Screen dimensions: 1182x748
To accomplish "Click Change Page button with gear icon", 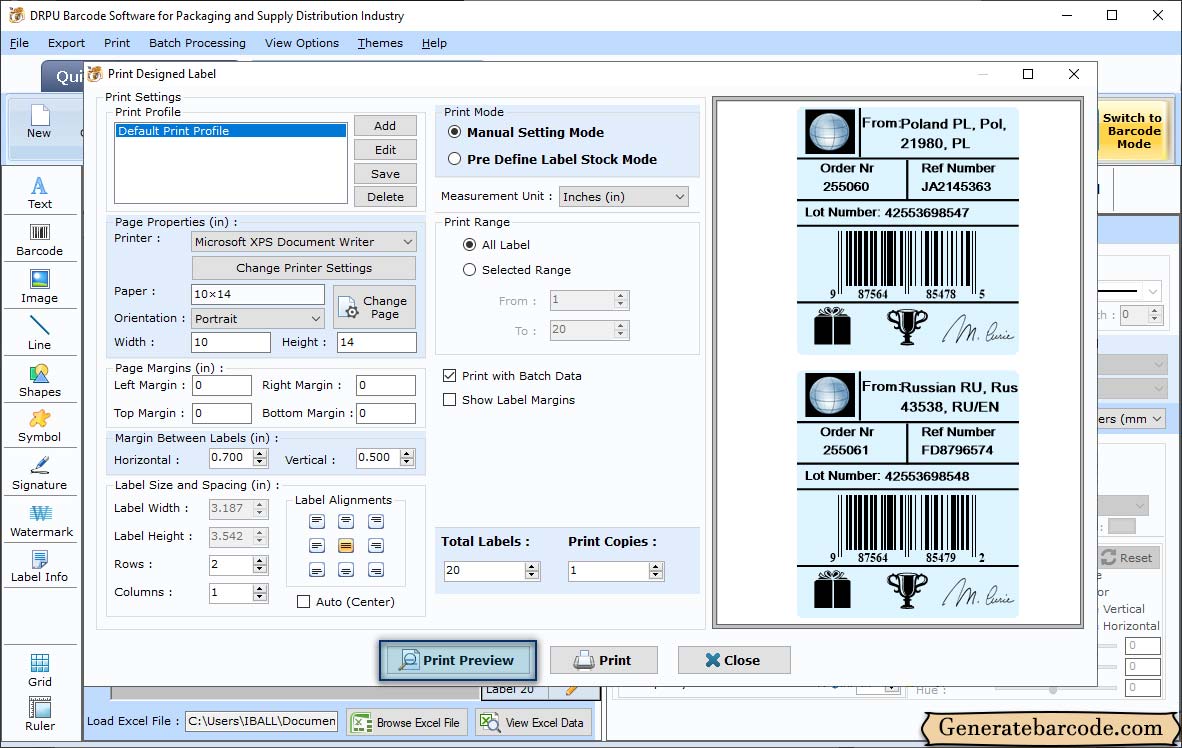I will point(374,307).
